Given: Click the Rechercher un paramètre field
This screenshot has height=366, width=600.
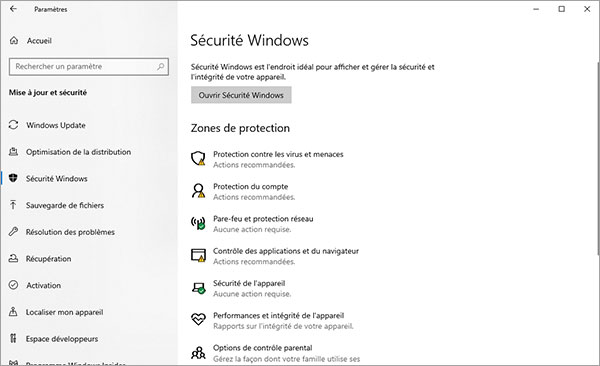Looking at the screenshot, I should 89,67.
